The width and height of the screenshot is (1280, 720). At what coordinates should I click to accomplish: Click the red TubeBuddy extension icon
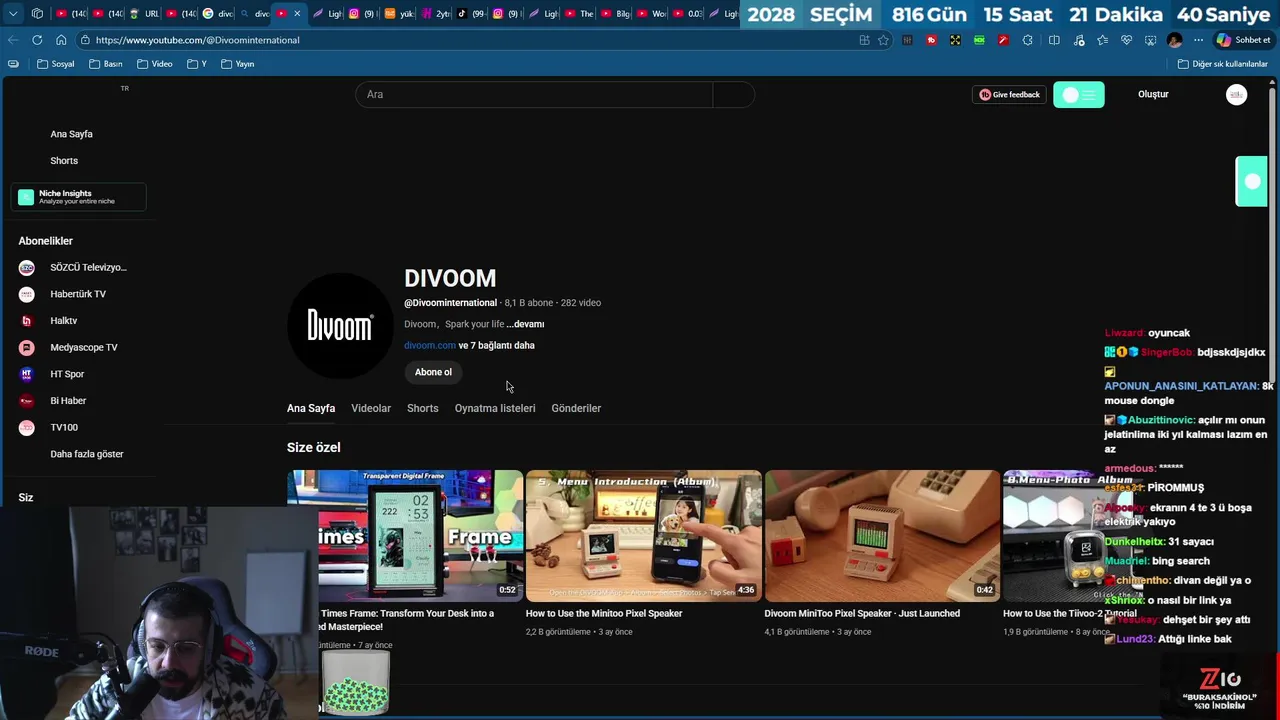[931, 40]
